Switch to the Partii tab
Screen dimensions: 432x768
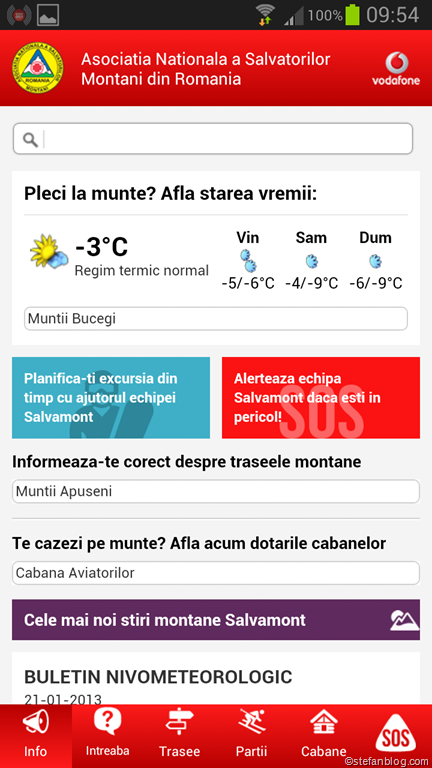pyautogui.click(x=251, y=736)
